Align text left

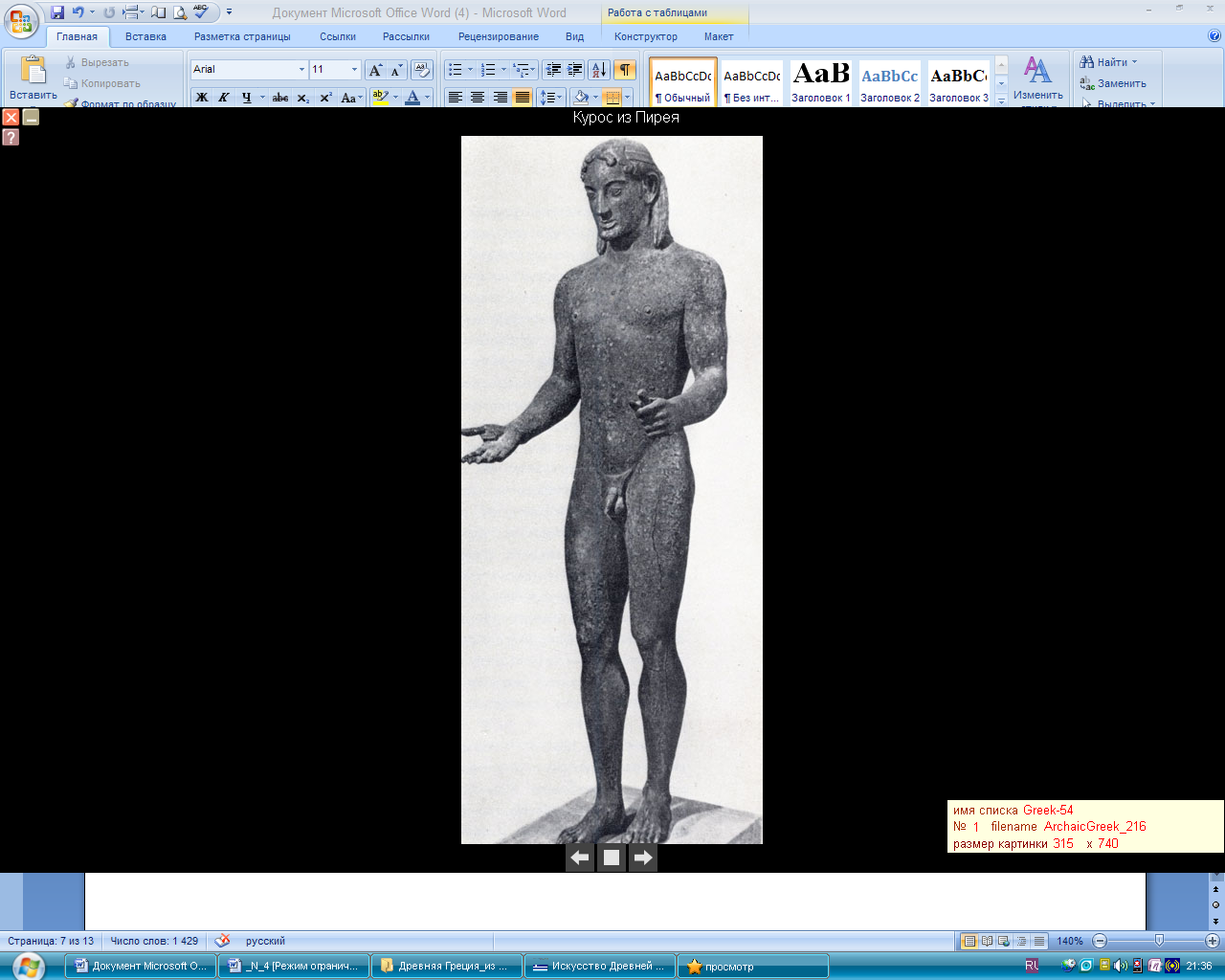pos(456,98)
